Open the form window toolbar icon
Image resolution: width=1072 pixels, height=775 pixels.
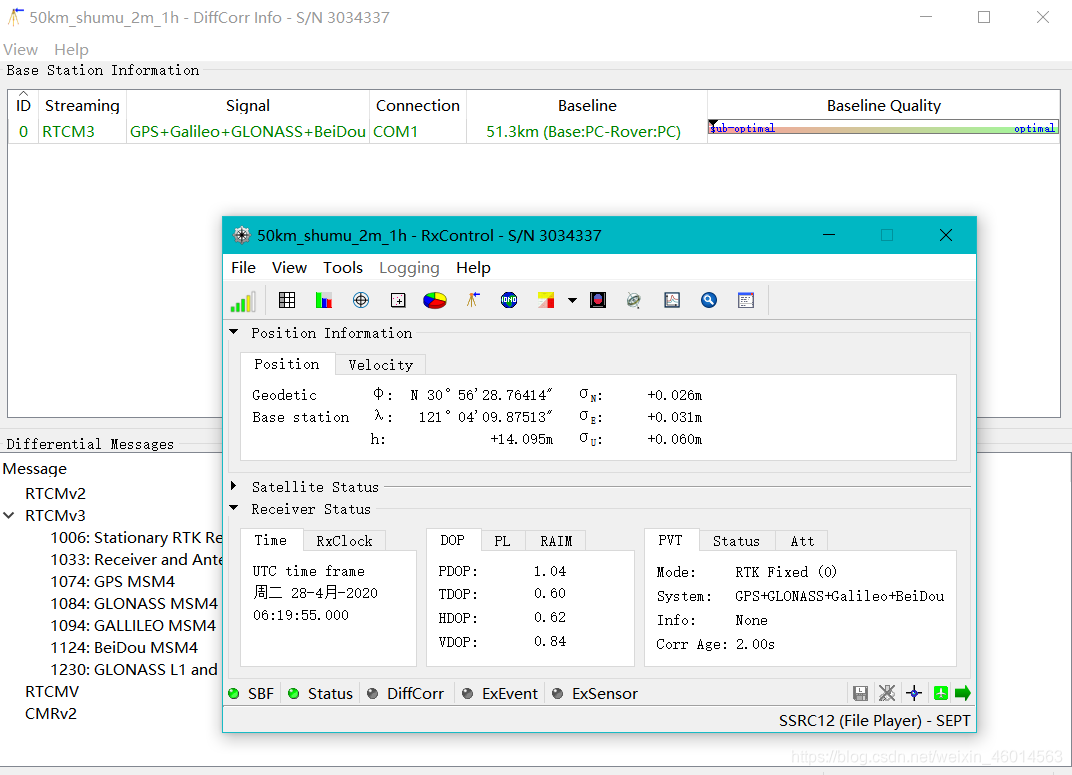746,300
